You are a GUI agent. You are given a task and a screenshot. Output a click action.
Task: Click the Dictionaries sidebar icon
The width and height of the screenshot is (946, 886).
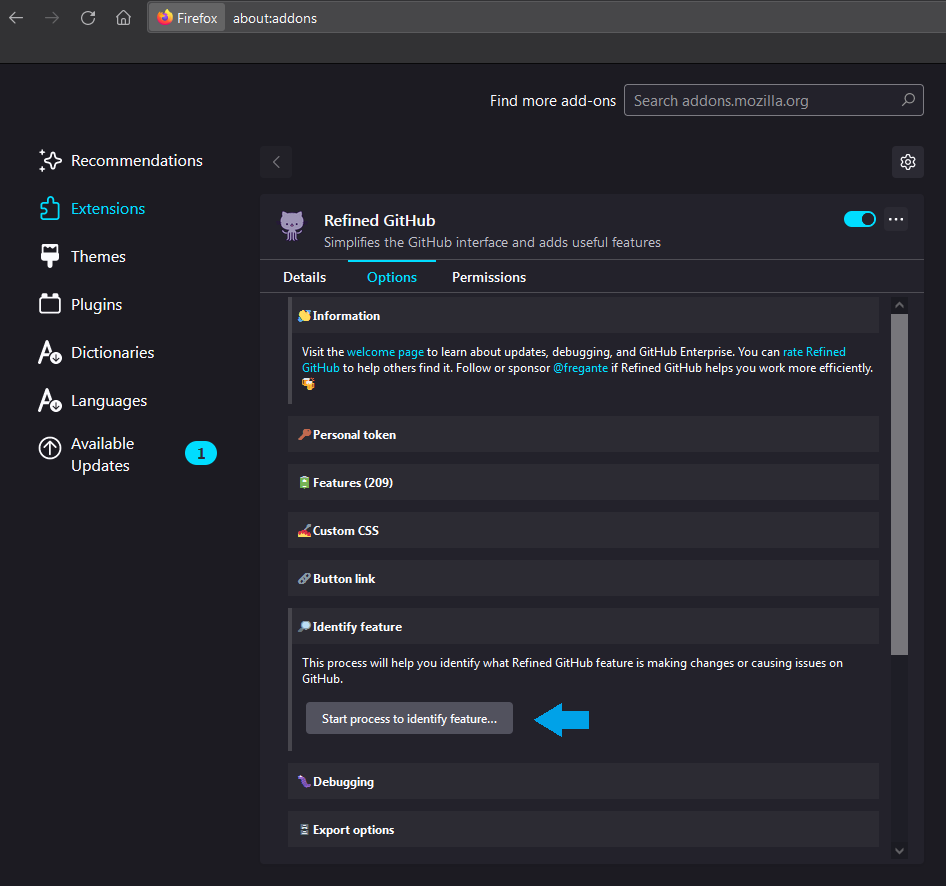click(112, 352)
